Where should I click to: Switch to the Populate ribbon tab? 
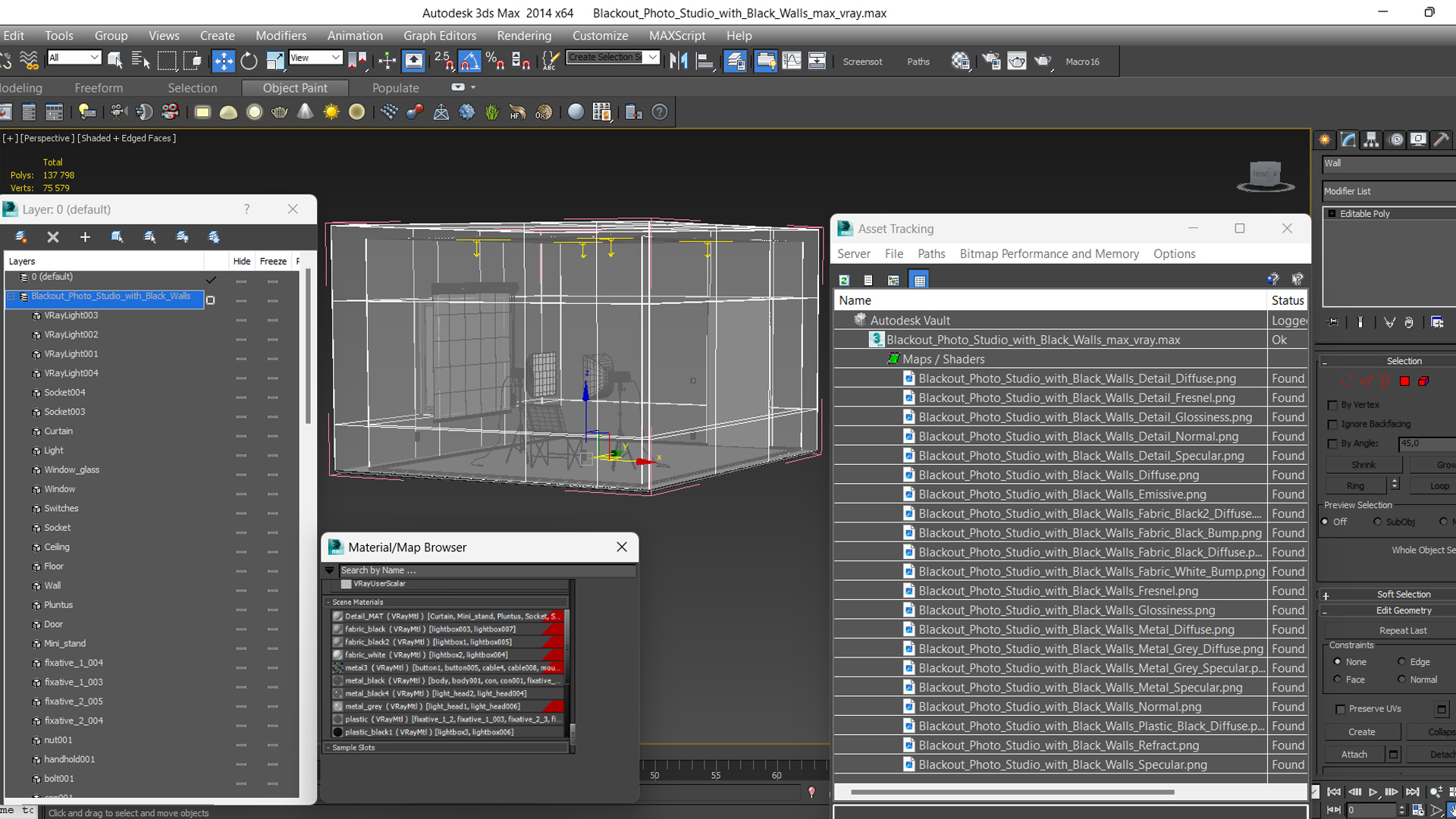pyautogui.click(x=395, y=88)
